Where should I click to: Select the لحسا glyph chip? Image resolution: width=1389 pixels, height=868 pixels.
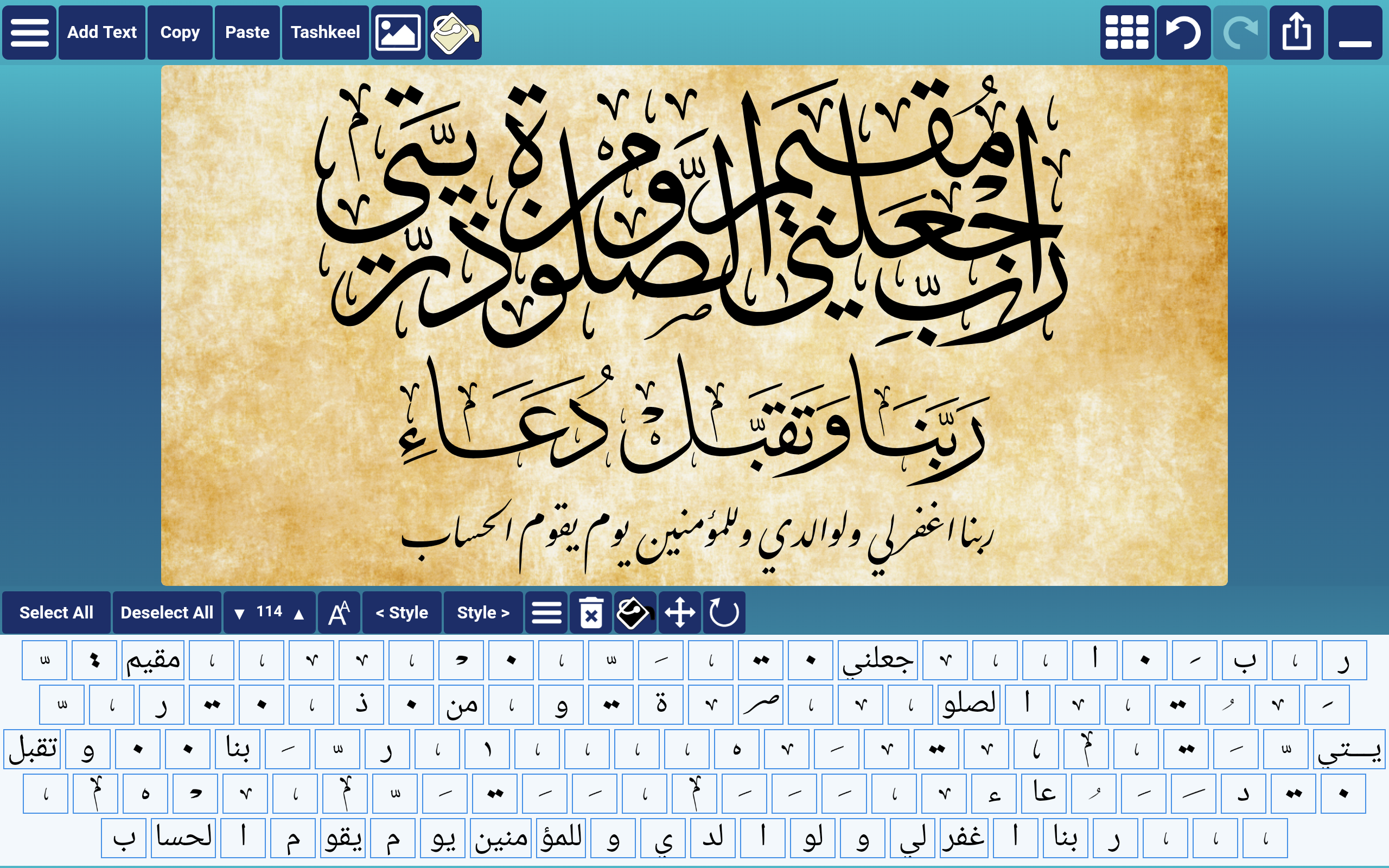[x=184, y=838]
